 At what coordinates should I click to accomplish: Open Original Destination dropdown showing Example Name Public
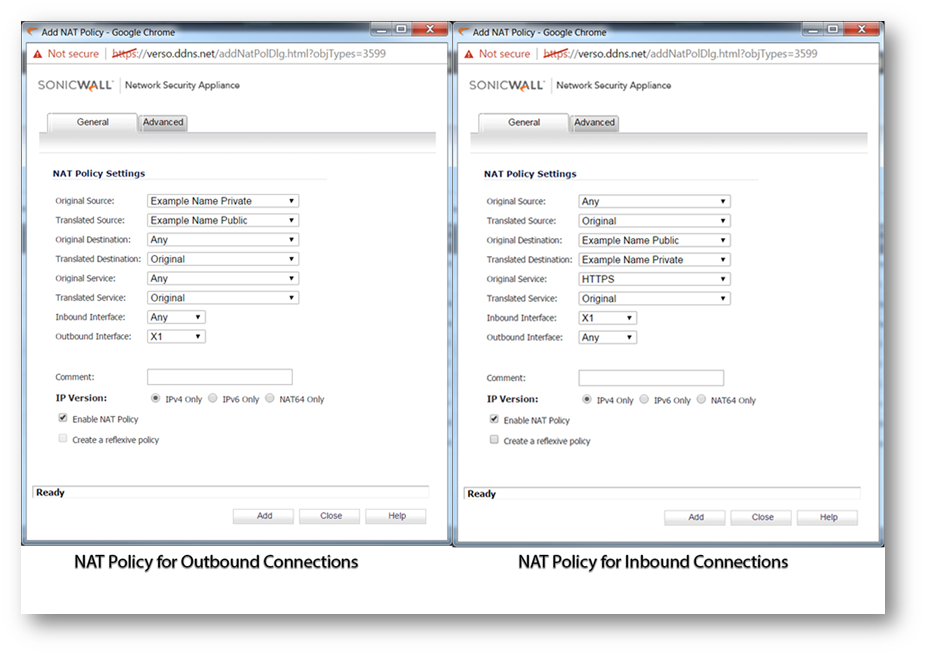654,241
